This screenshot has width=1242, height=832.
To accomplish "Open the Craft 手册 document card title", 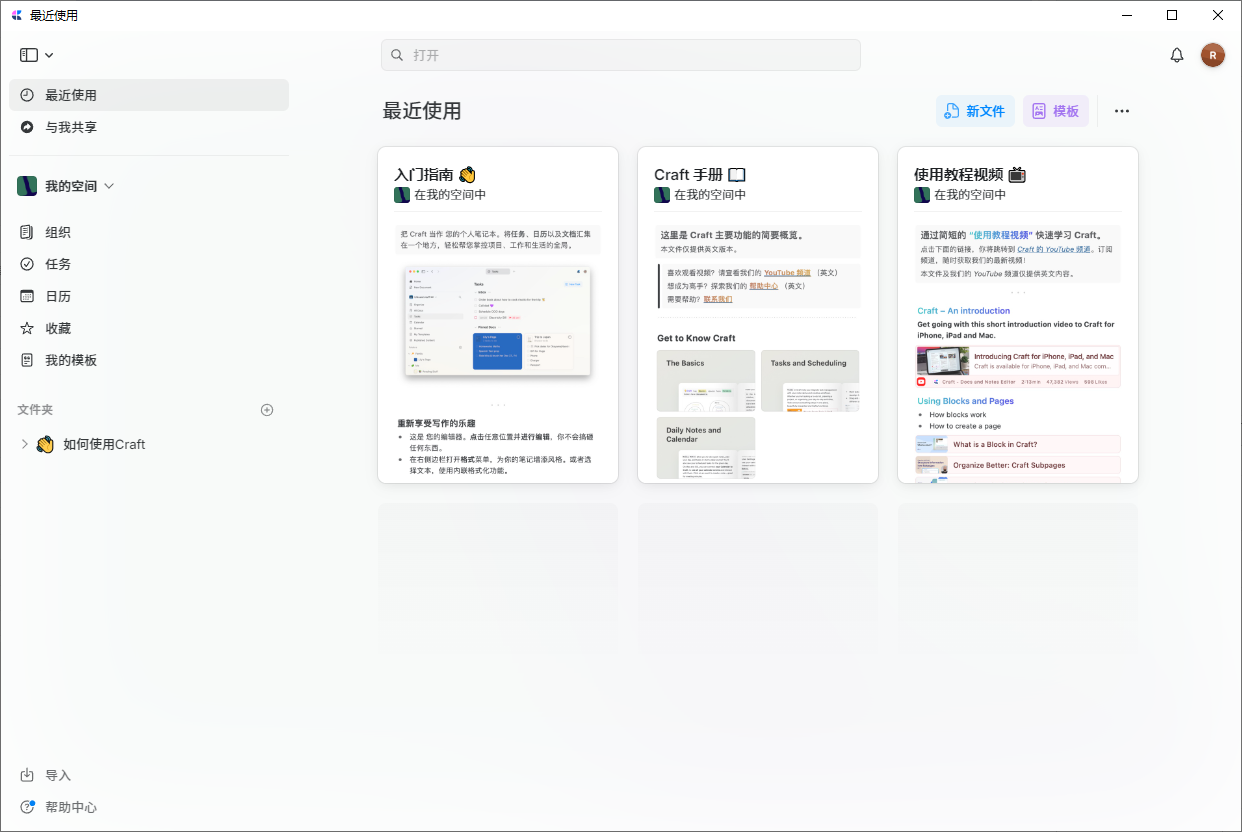I will click(700, 174).
